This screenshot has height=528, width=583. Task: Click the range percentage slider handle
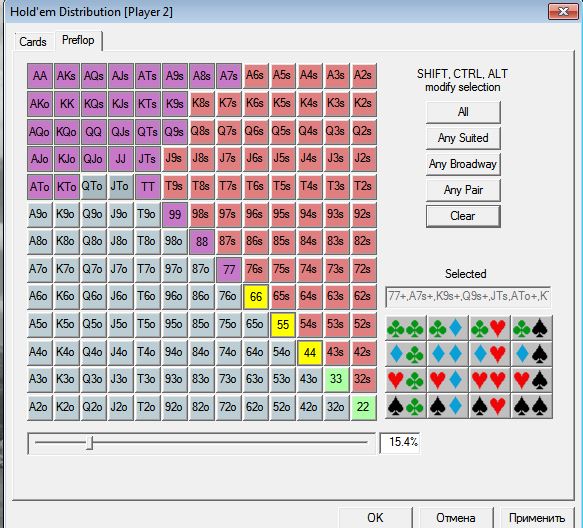(90, 443)
